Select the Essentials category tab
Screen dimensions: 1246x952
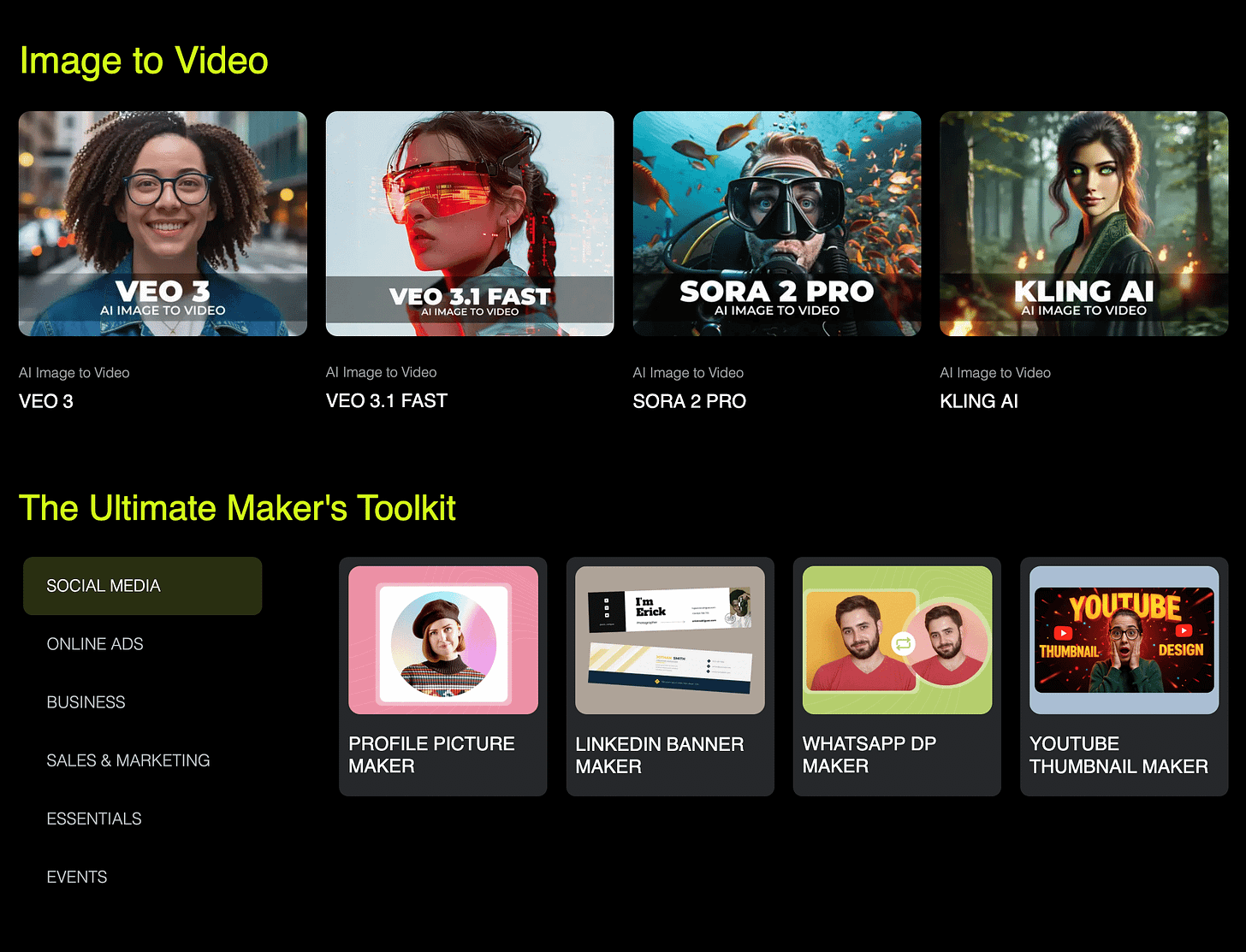click(94, 819)
